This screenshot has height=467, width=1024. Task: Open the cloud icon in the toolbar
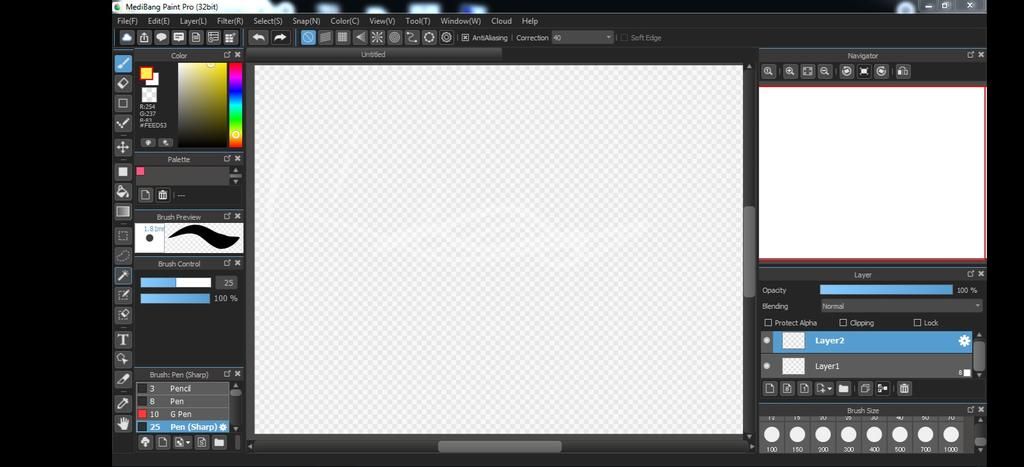click(x=127, y=37)
